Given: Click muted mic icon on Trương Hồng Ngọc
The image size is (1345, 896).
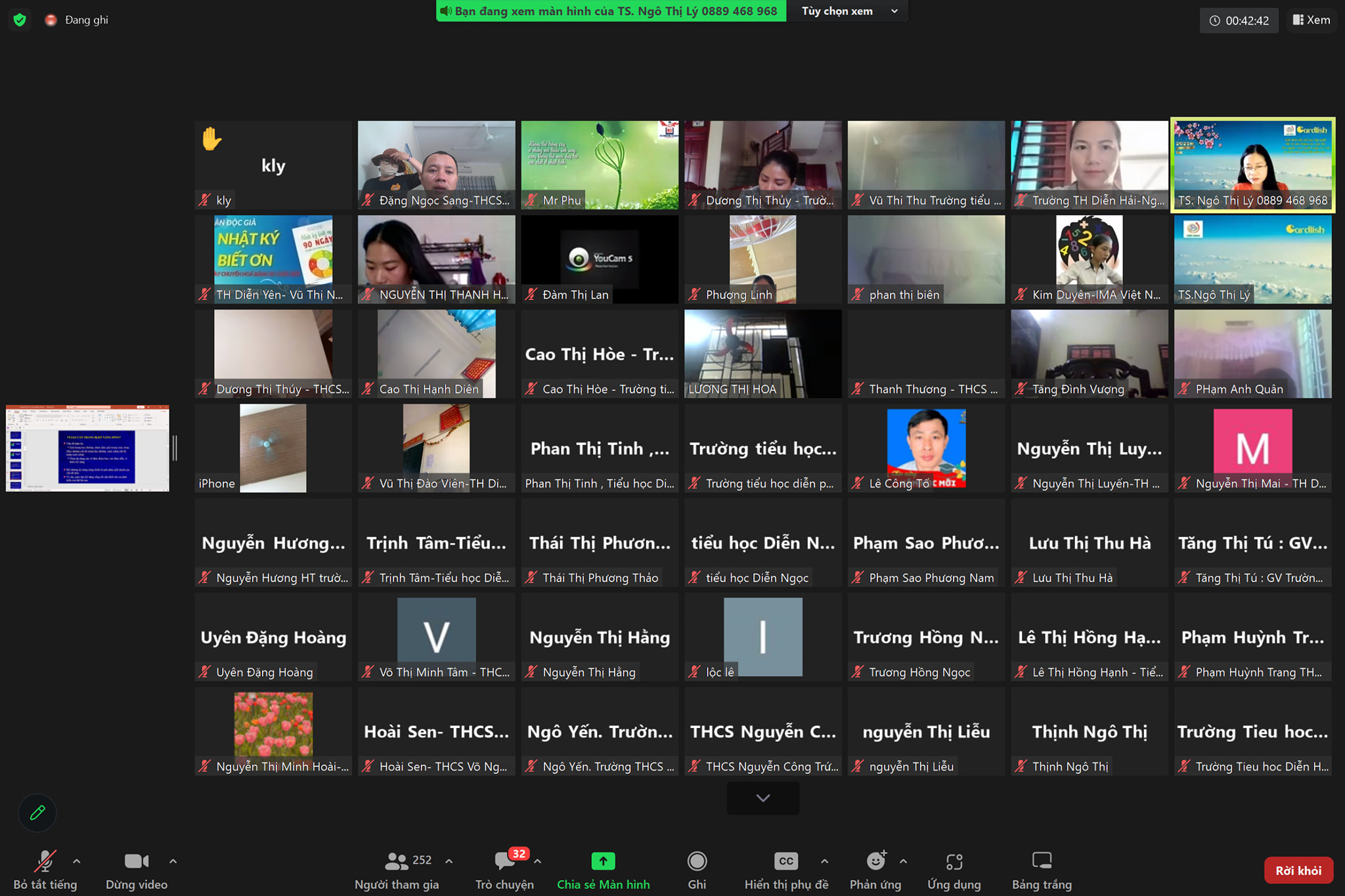Looking at the screenshot, I should click(858, 672).
